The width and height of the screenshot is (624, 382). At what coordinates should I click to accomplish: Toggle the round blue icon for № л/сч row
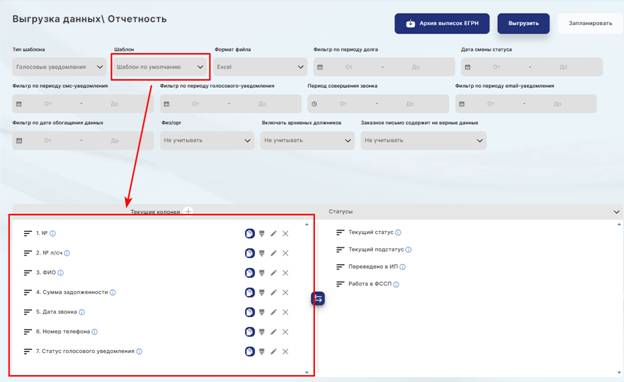[250, 253]
